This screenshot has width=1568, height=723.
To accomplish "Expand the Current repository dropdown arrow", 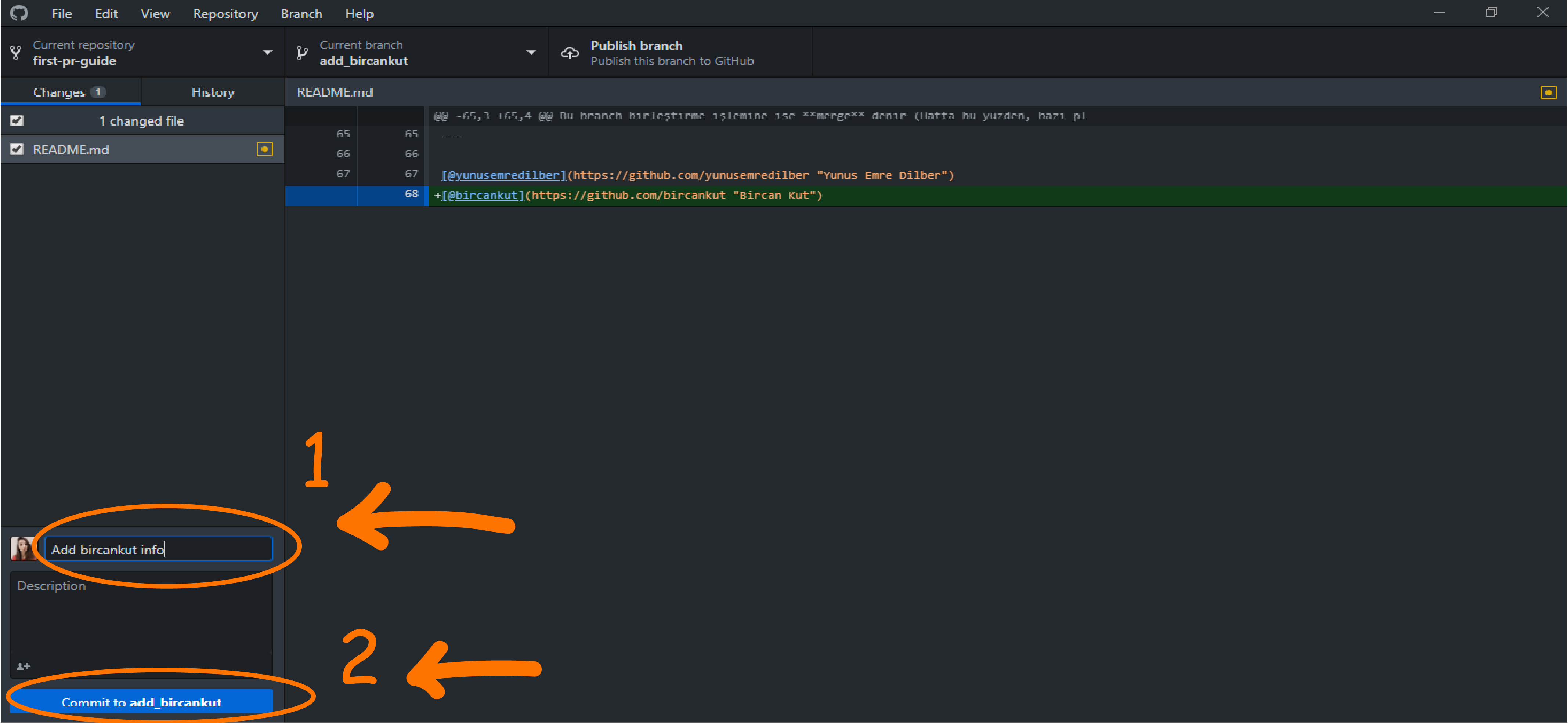I will (267, 53).
